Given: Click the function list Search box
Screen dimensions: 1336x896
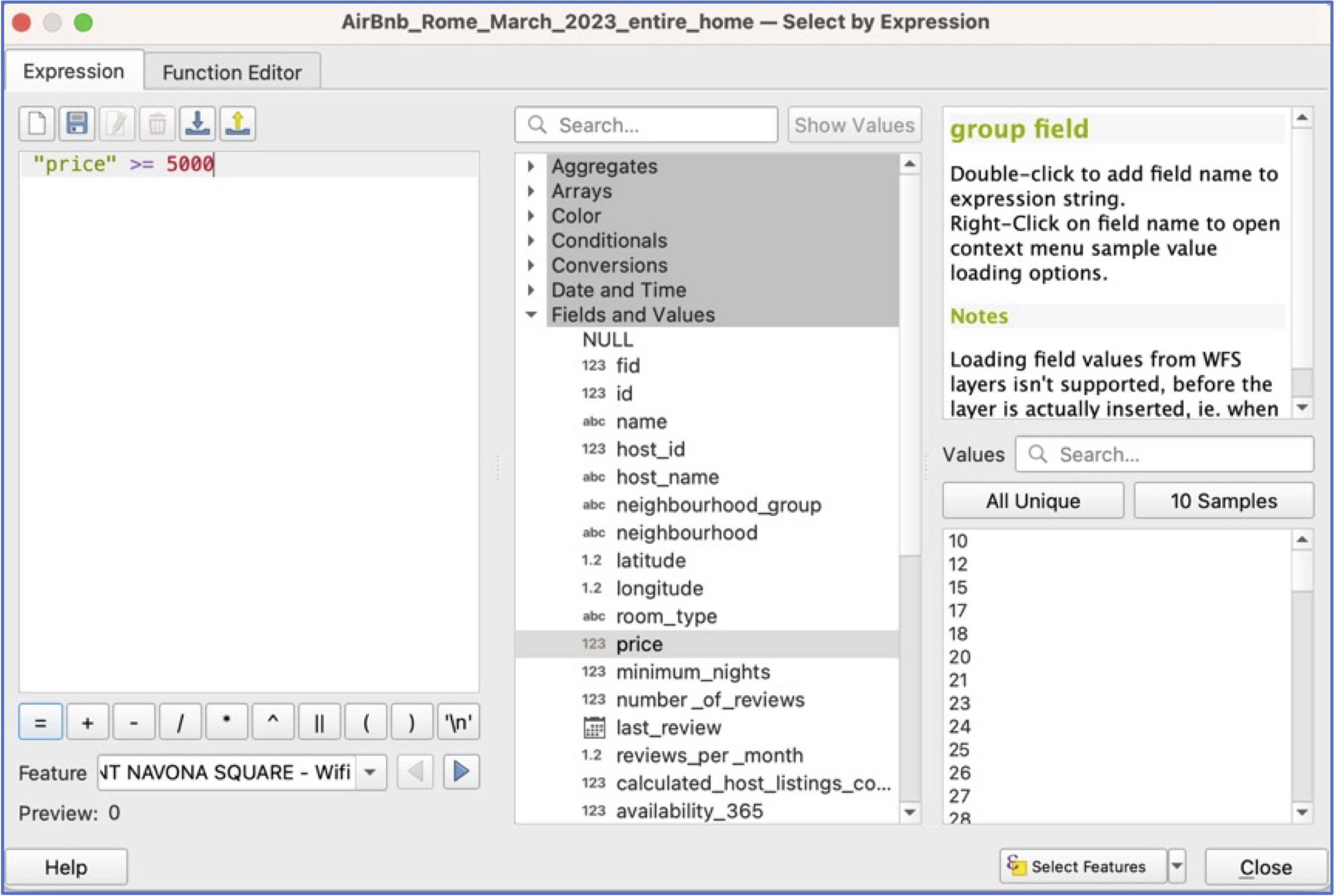Looking at the screenshot, I should coord(646,124).
